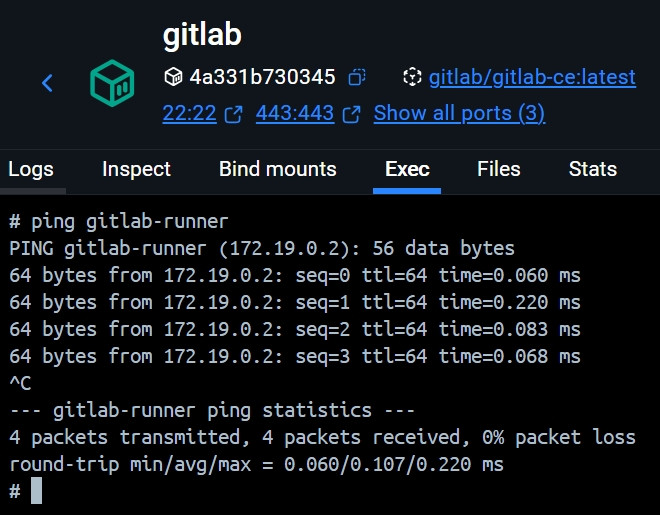Open external link icon next to 22:22
The width and height of the screenshot is (660, 515).
tap(234, 114)
